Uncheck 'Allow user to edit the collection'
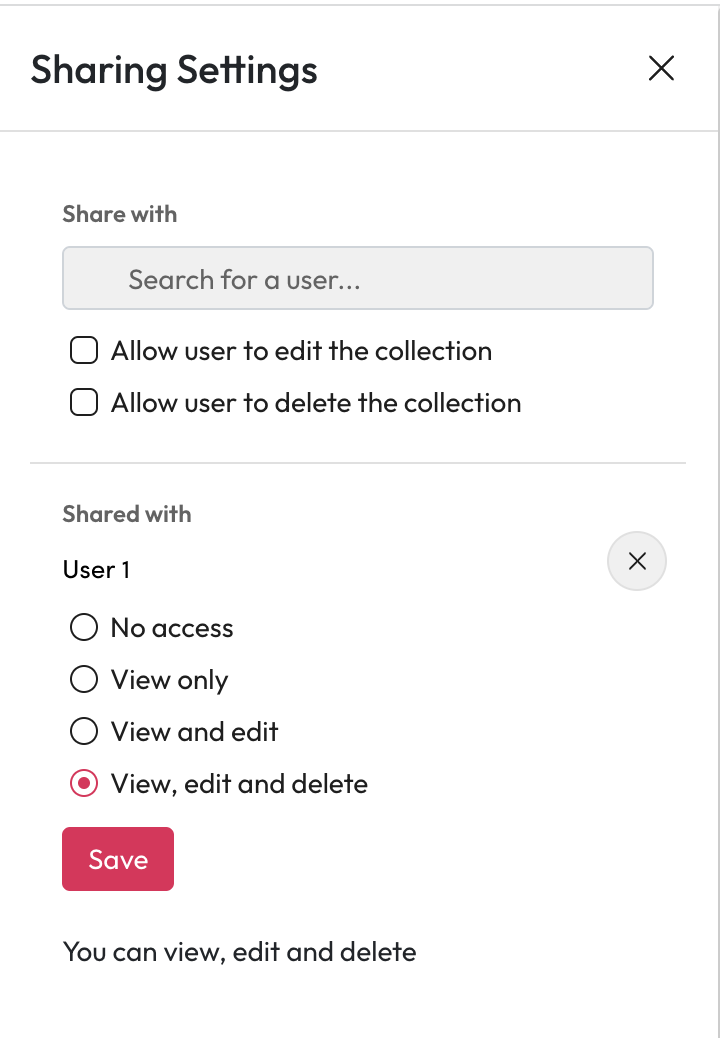 tap(84, 351)
